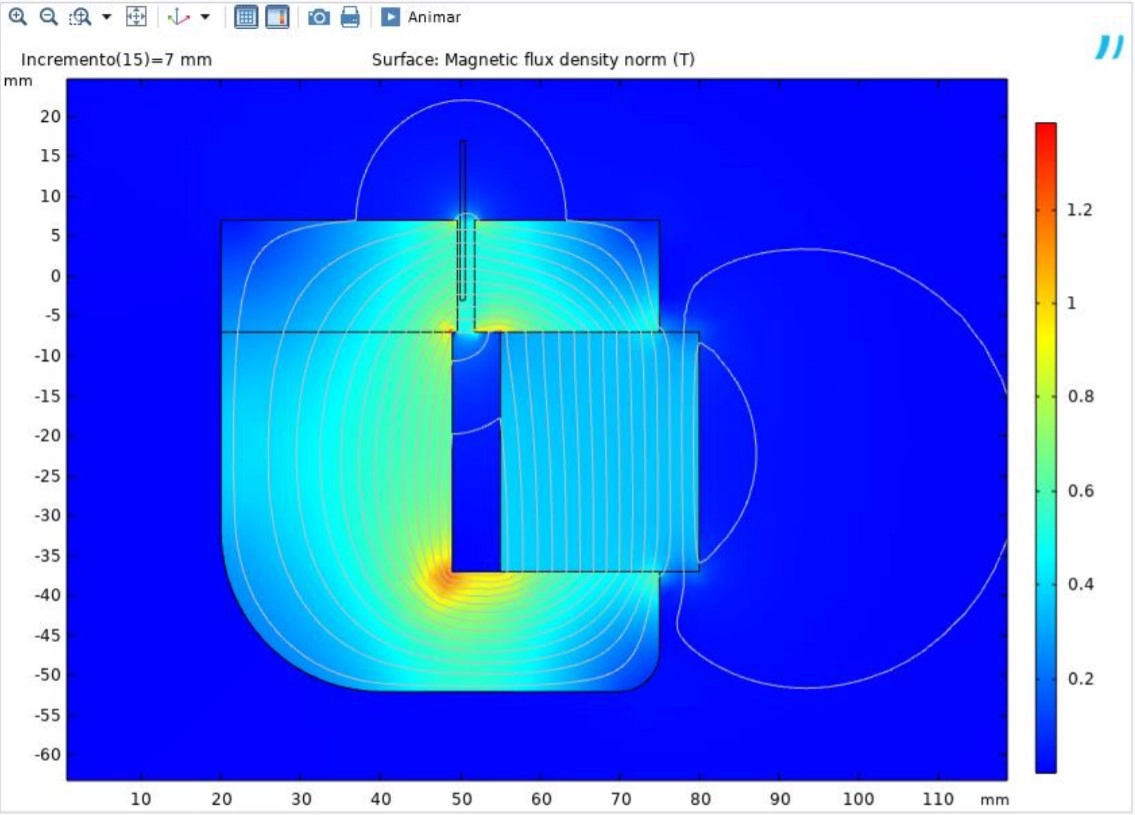Click the COMSOL logo in the top-right corner
This screenshot has width=1135, height=815.
click(1108, 47)
